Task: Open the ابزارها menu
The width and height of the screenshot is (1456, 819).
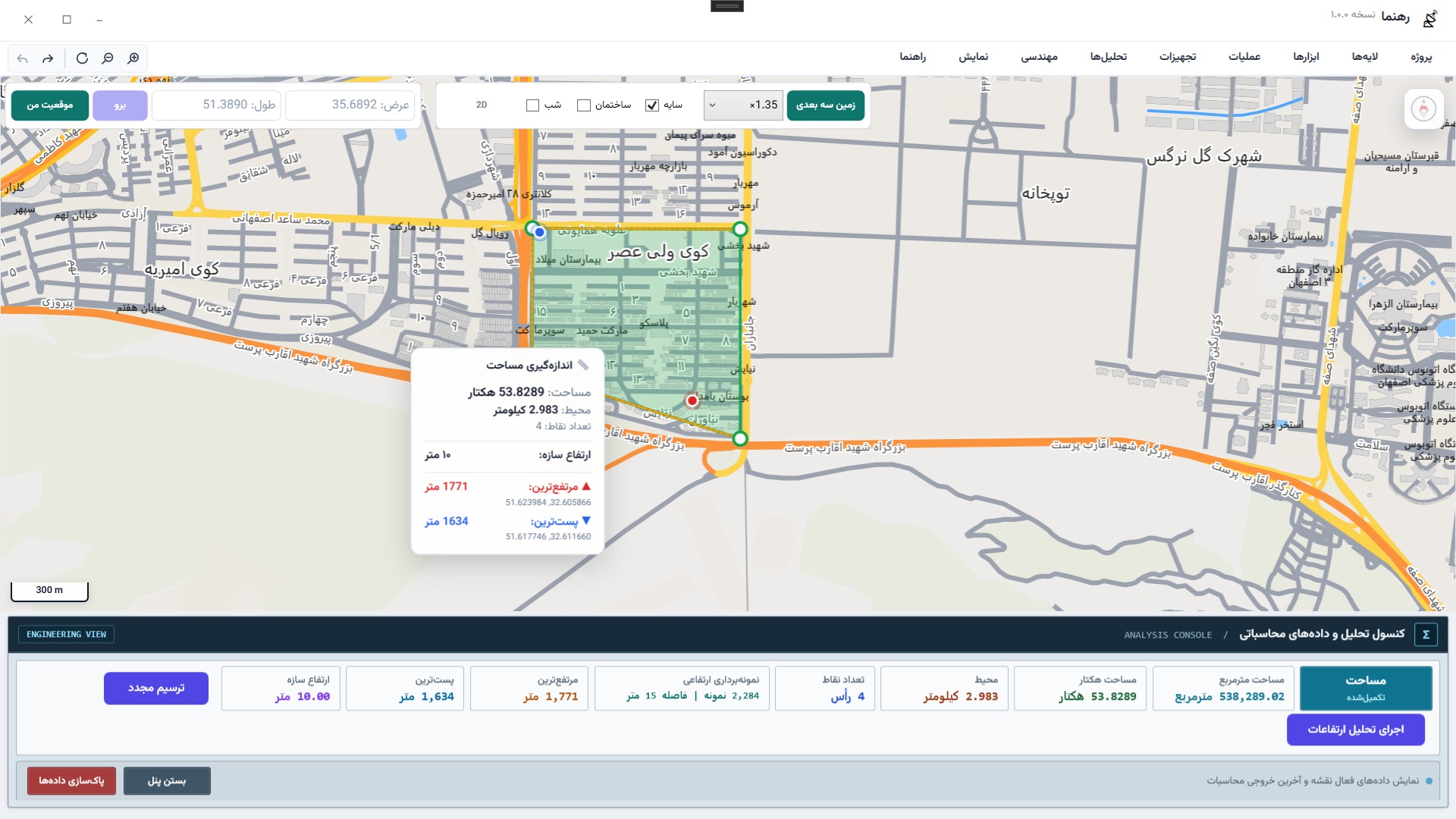Action: 1306,57
